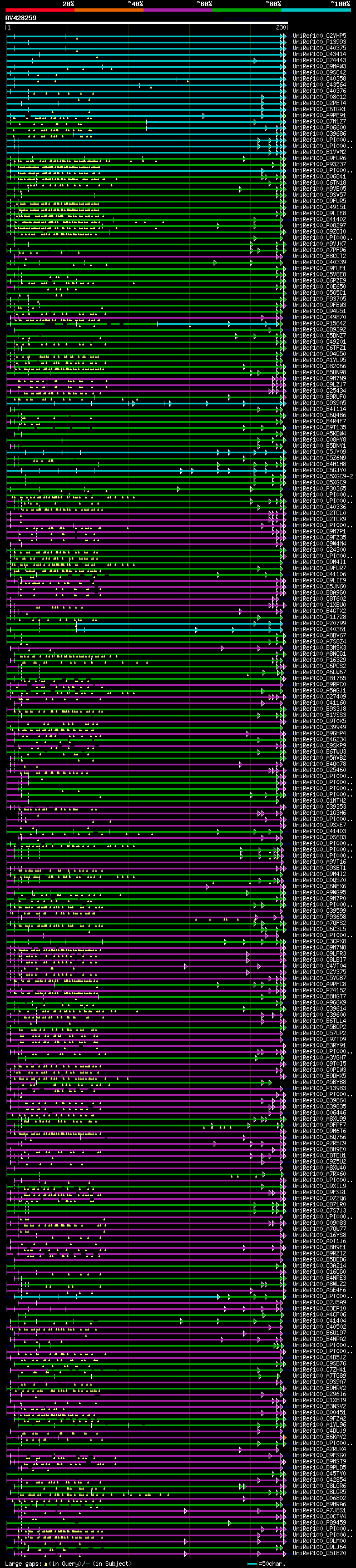Click the red 20% identity legend bar

[39, 10]
